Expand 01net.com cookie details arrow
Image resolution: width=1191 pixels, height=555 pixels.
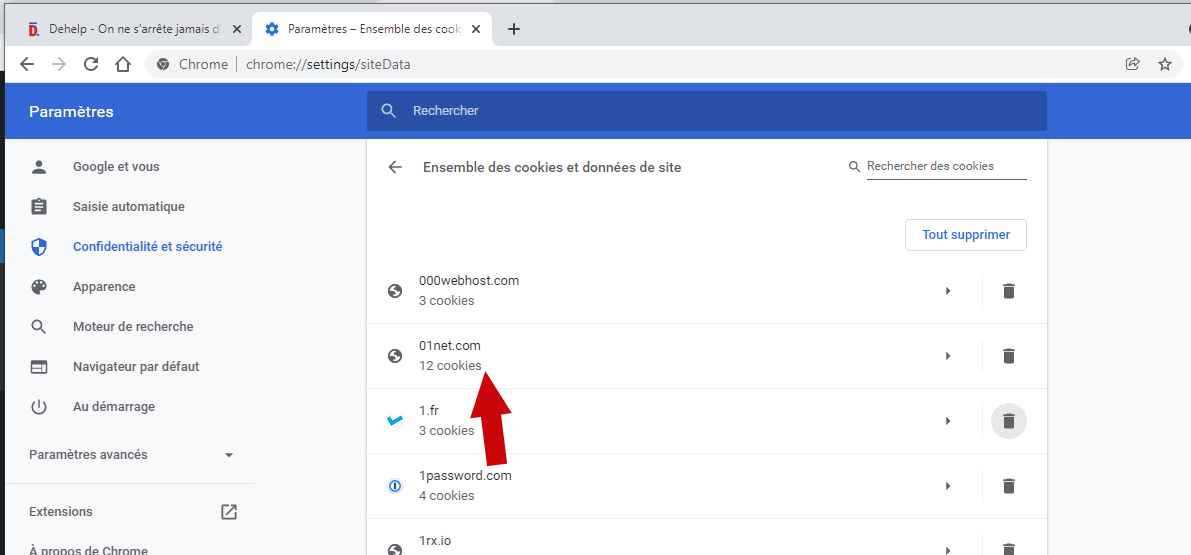click(x=948, y=356)
